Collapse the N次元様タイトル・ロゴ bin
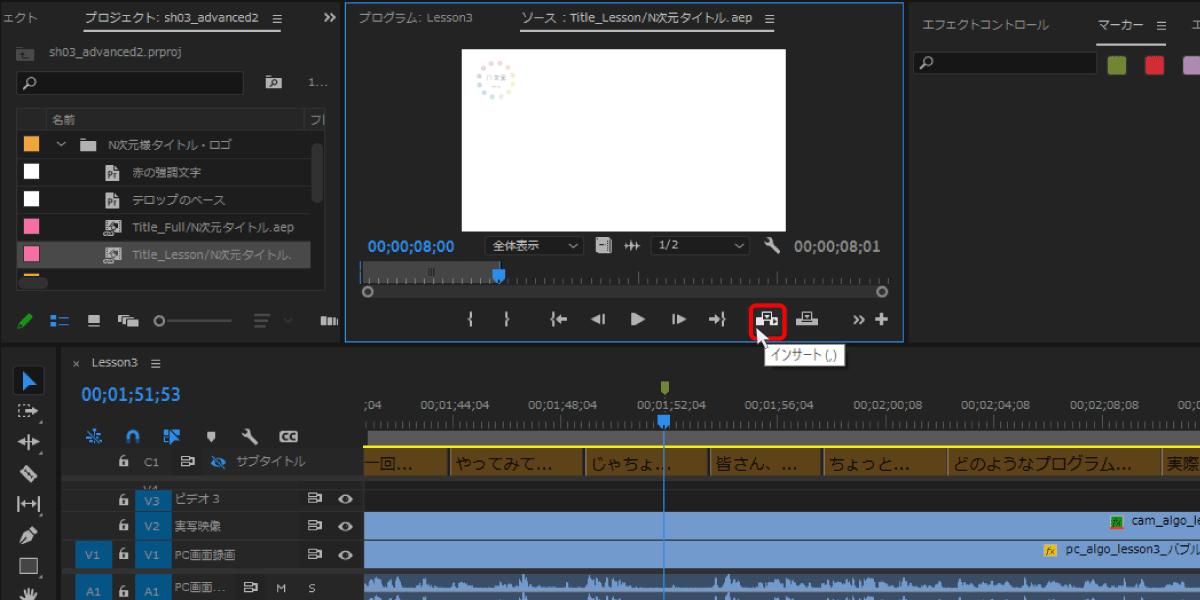Image resolution: width=1200 pixels, height=600 pixels. [61, 144]
